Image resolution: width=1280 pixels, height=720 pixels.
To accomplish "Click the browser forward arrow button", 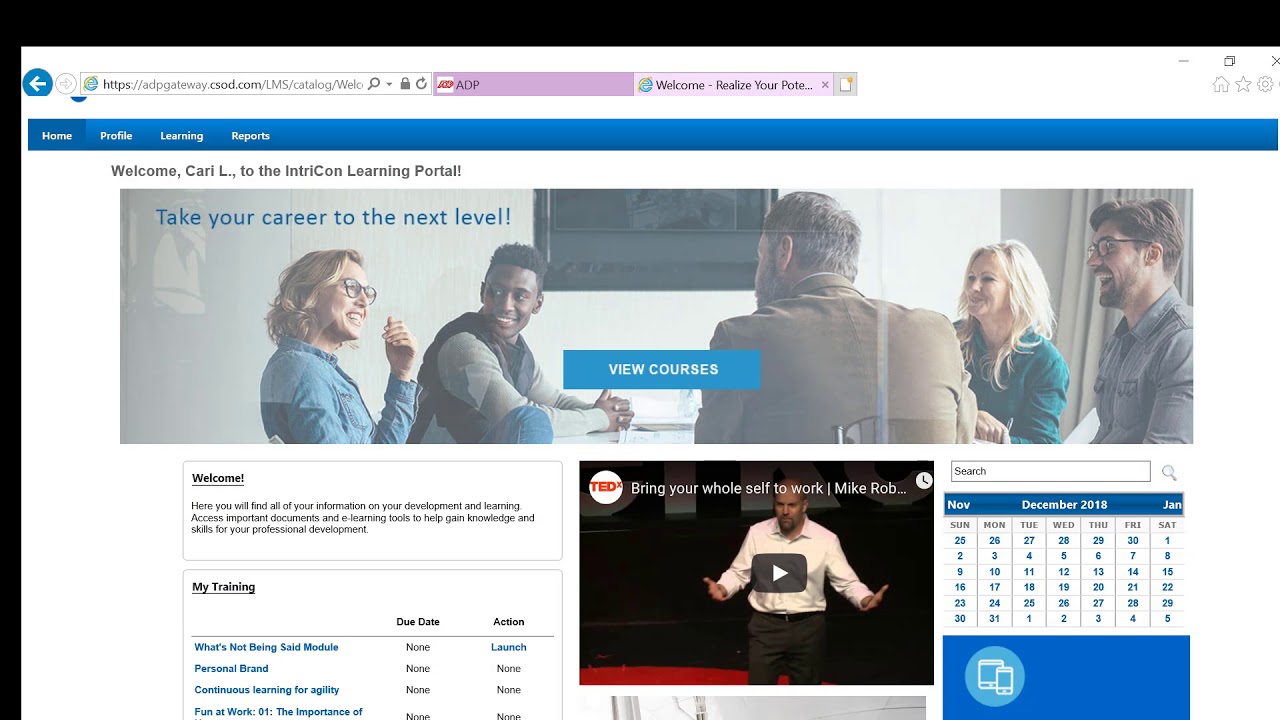I will [x=66, y=84].
